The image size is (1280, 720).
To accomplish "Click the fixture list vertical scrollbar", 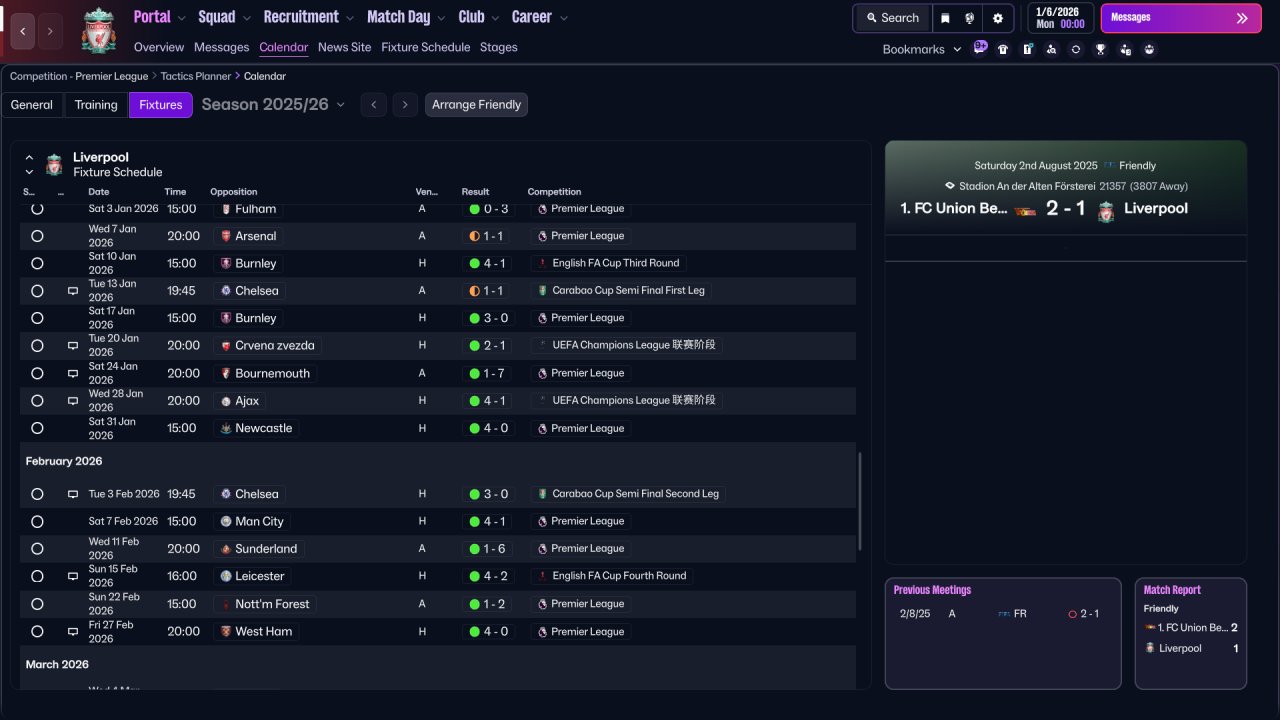I will pos(859,500).
